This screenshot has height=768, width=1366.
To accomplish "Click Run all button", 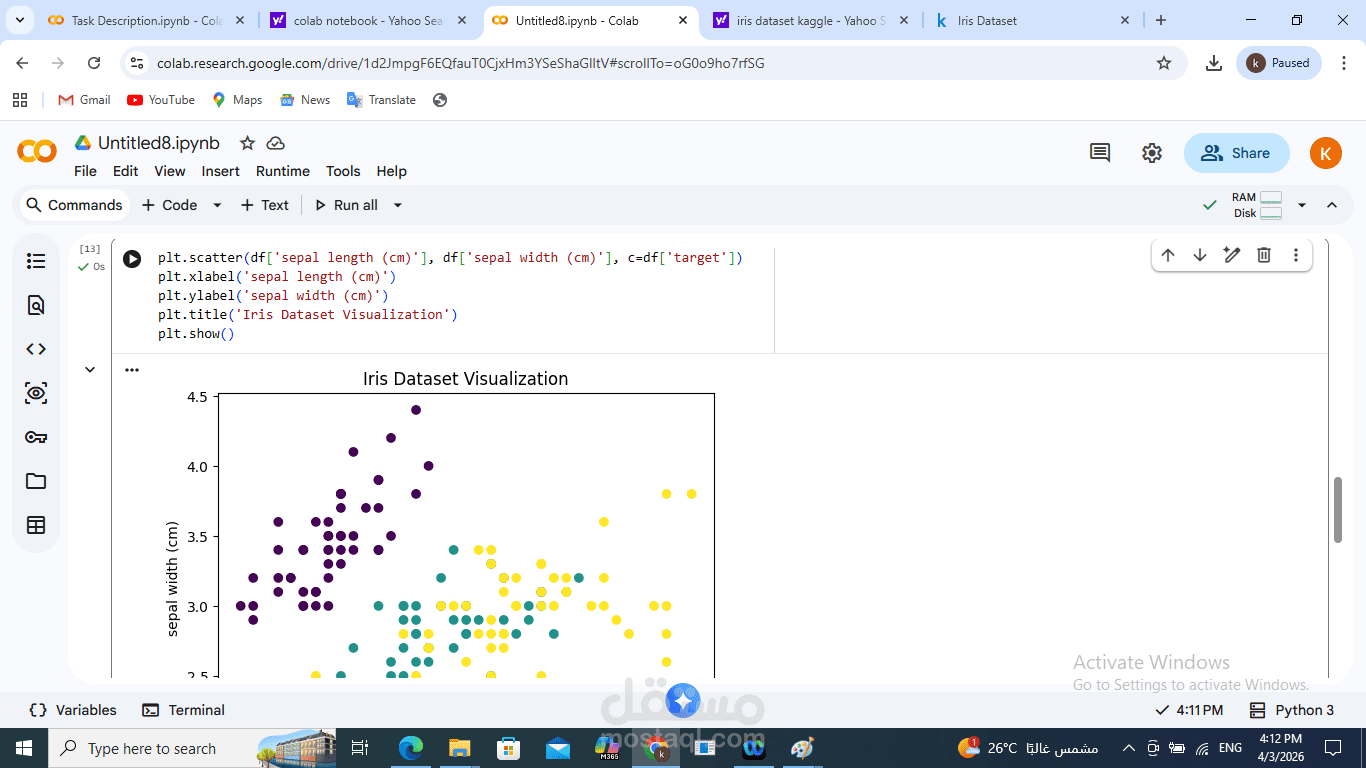I will pyautogui.click(x=346, y=205).
